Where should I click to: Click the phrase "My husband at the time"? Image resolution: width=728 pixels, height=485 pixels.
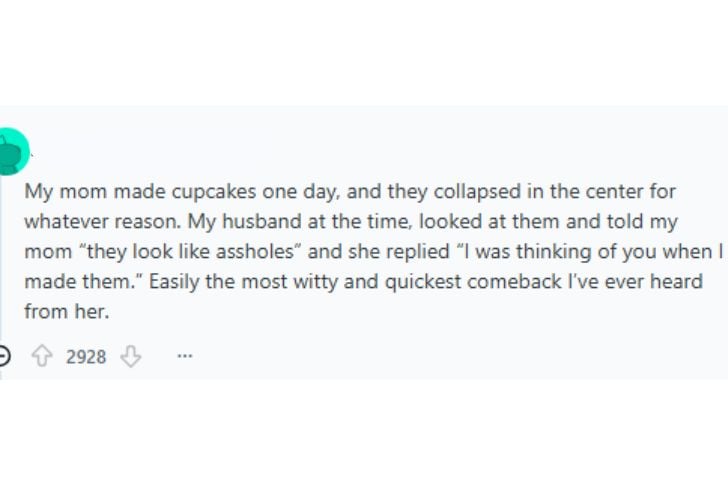(269, 220)
